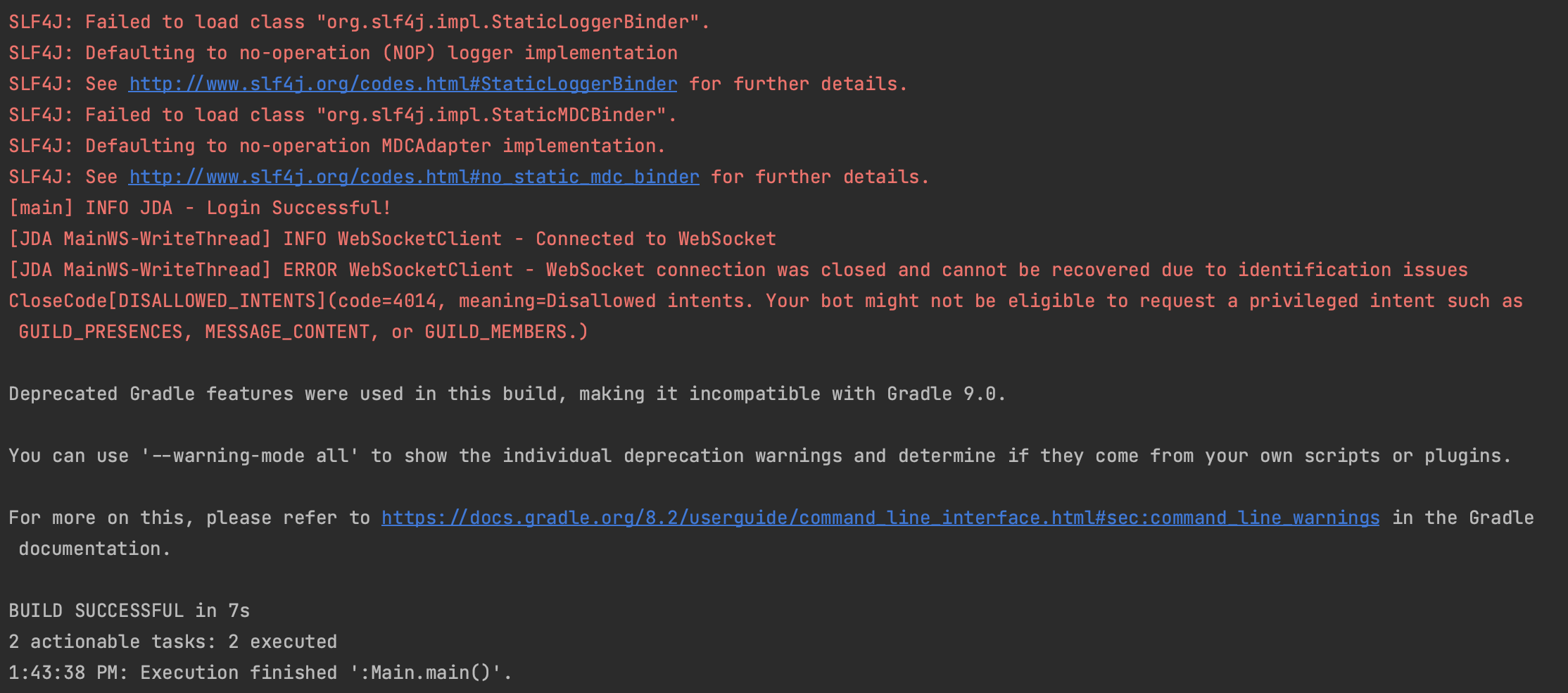Screen dimensions: 1568x693
Task: Click the word "documentation." on the wrapped line
Action: pos(94,549)
